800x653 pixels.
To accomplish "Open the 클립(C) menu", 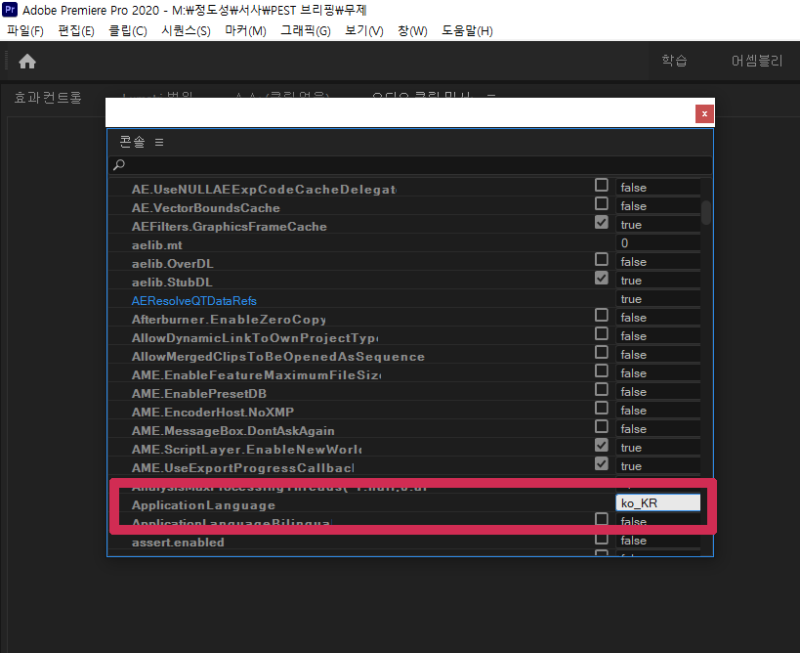I will tap(128, 31).
